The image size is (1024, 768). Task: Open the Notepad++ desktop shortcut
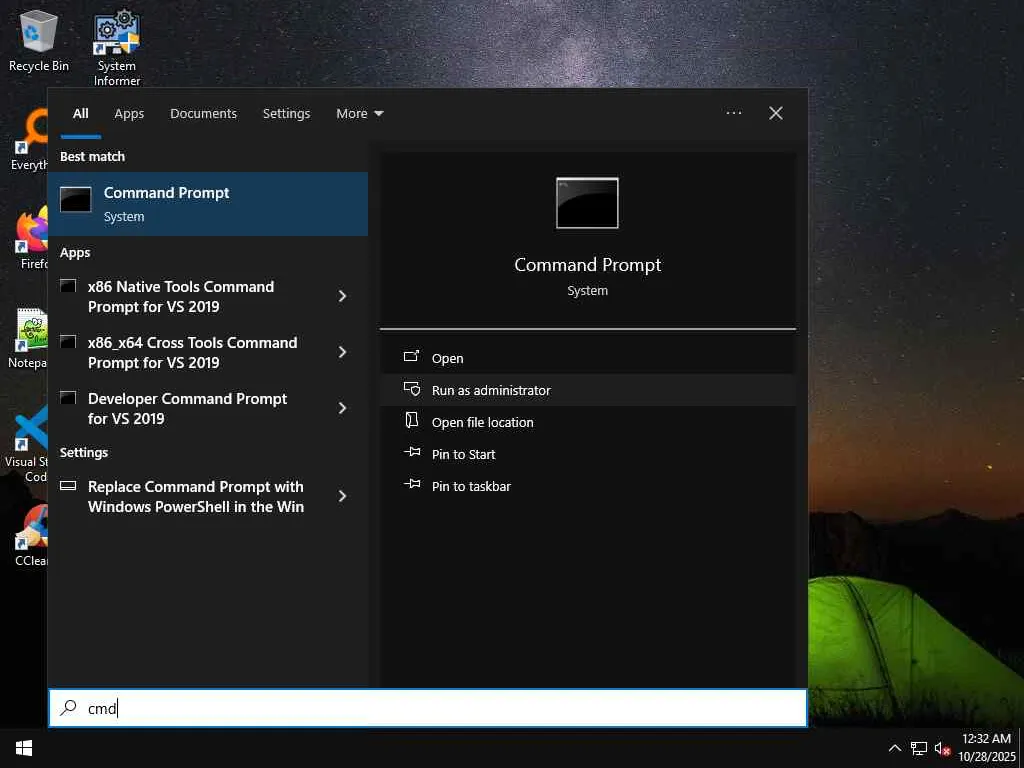pyautogui.click(x=29, y=338)
